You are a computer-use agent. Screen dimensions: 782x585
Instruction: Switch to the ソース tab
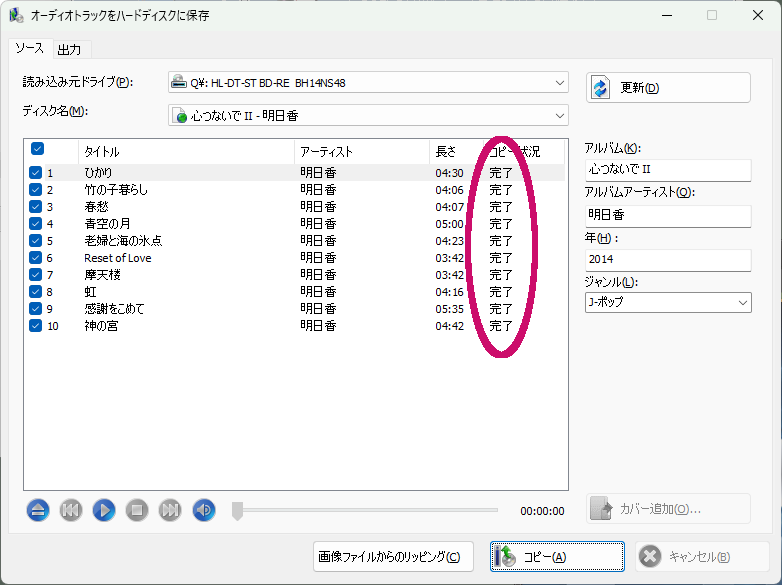pyautogui.click(x=29, y=48)
